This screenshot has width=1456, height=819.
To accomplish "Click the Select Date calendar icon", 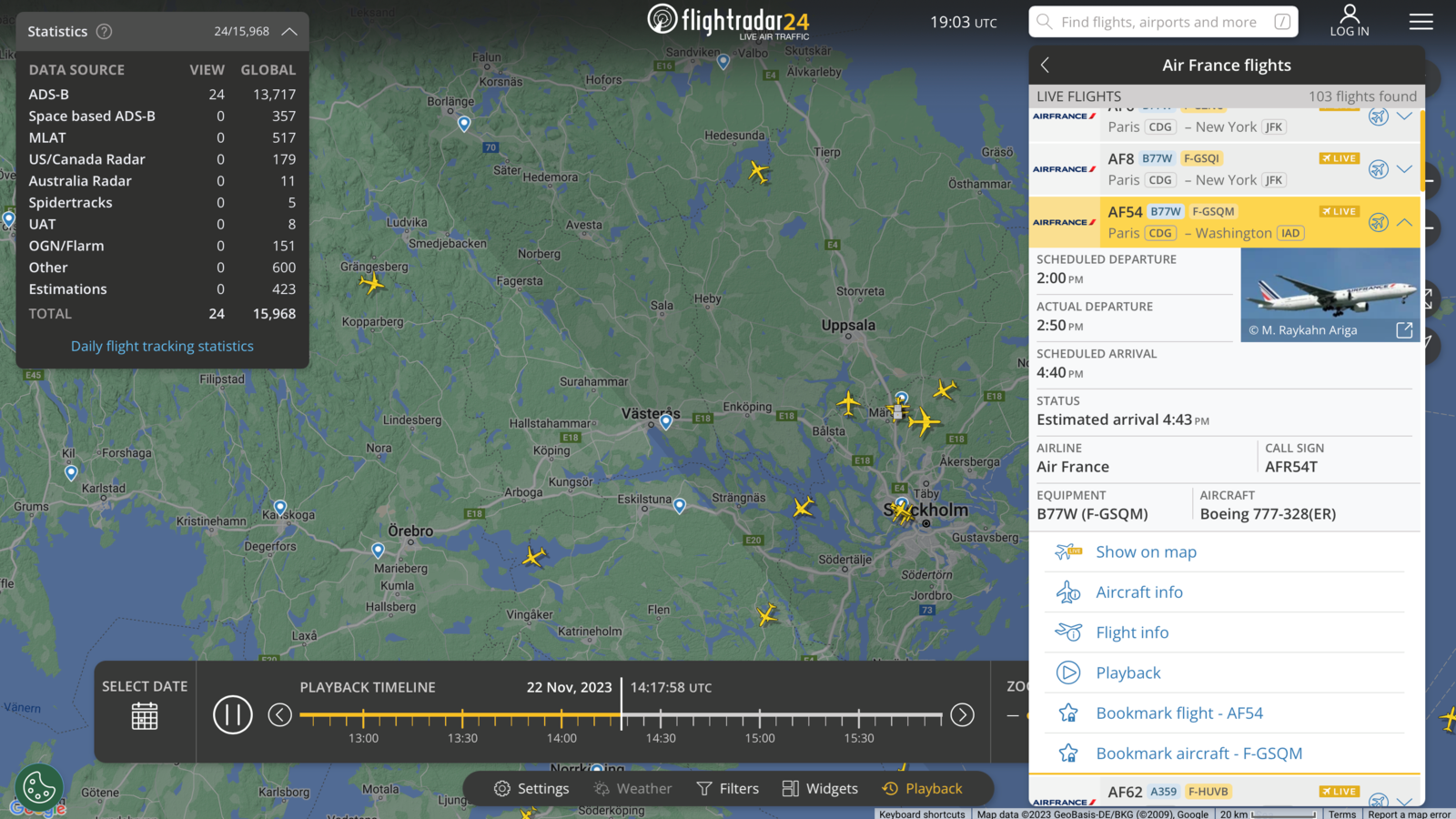I will [x=145, y=716].
